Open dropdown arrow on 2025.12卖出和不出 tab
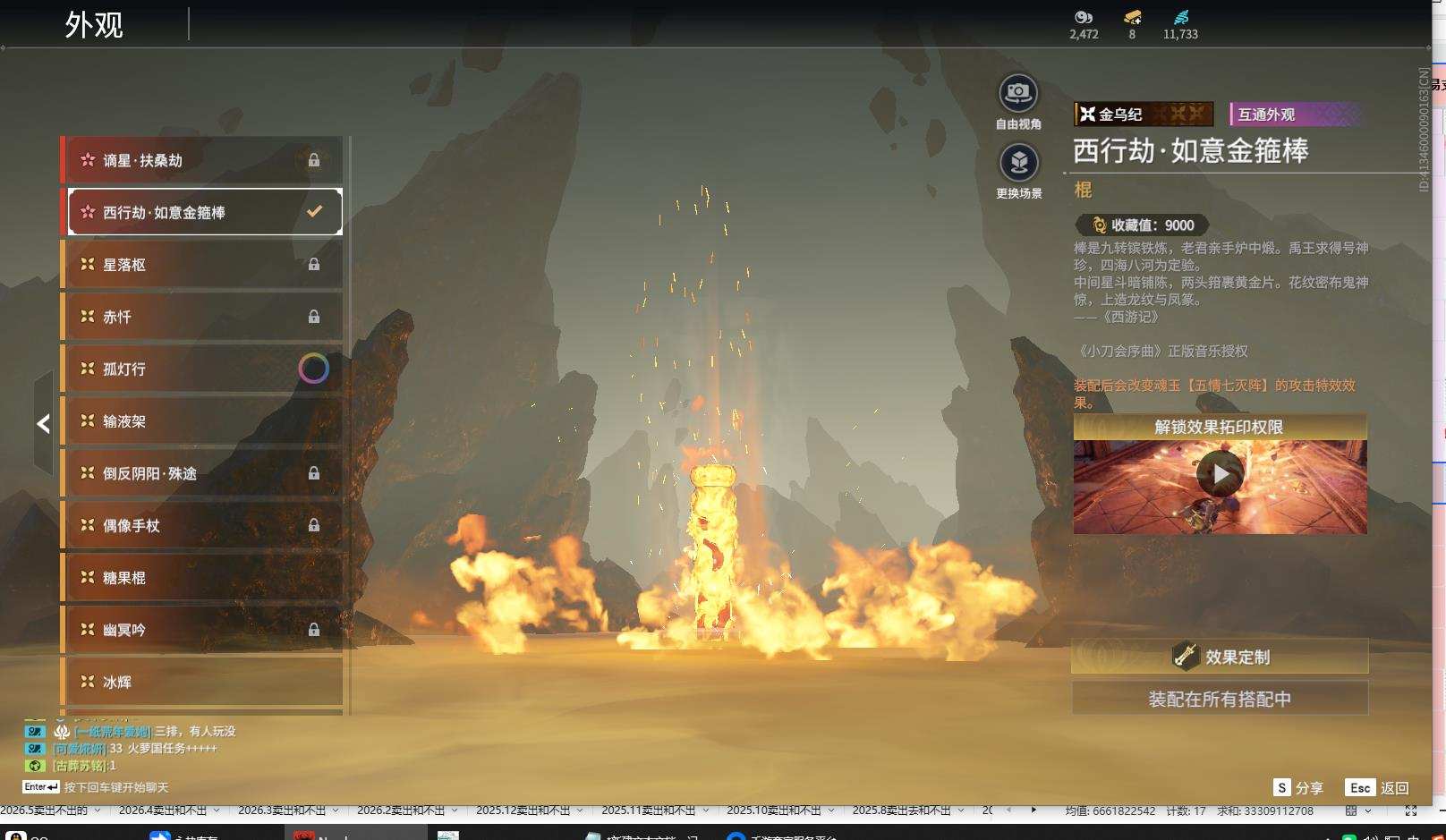The width and height of the screenshot is (1446, 840). pyautogui.click(x=582, y=810)
